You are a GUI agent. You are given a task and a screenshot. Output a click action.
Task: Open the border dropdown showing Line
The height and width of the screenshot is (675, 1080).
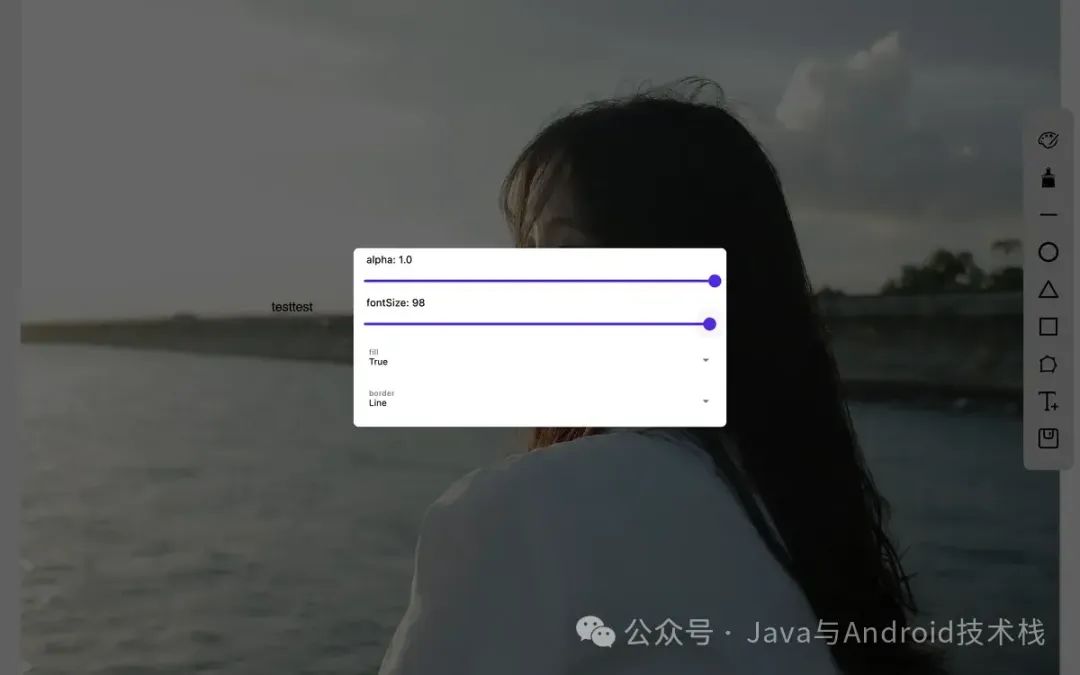539,399
